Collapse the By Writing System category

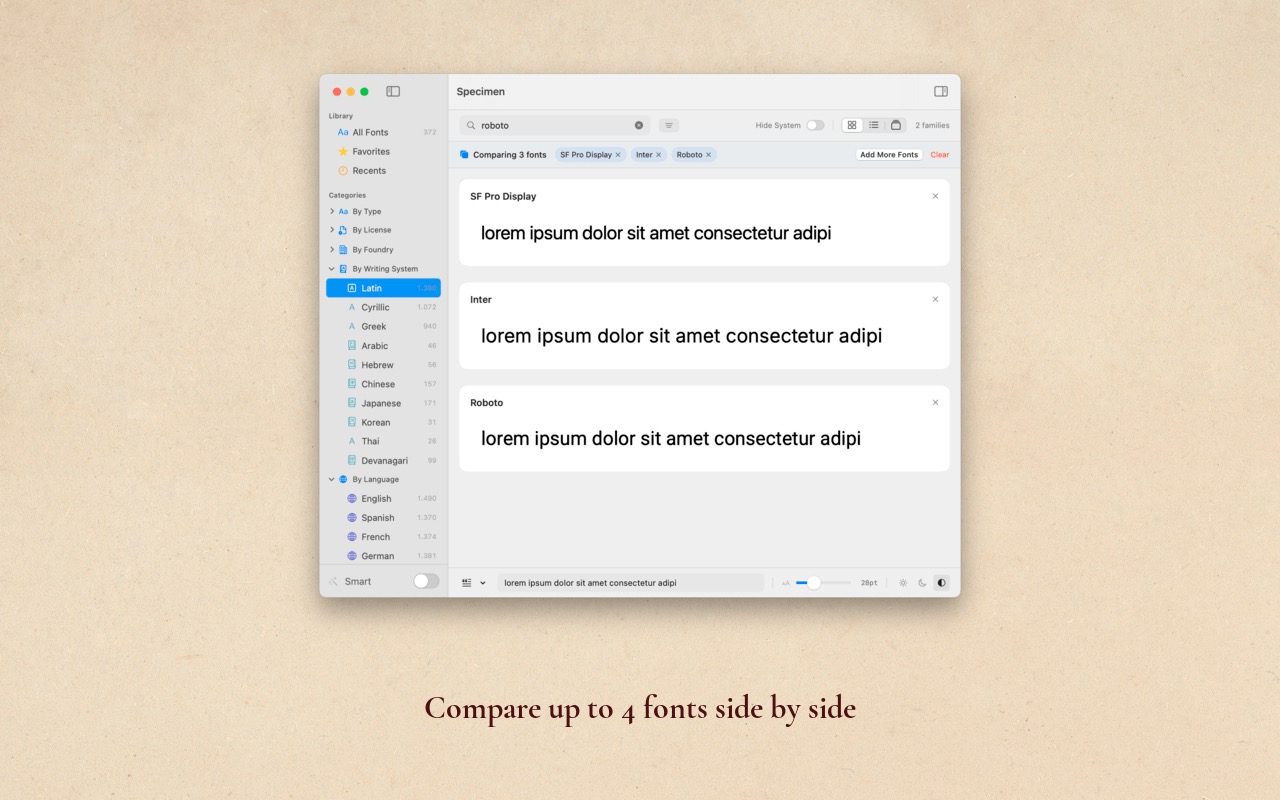click(x=332, y=269)
